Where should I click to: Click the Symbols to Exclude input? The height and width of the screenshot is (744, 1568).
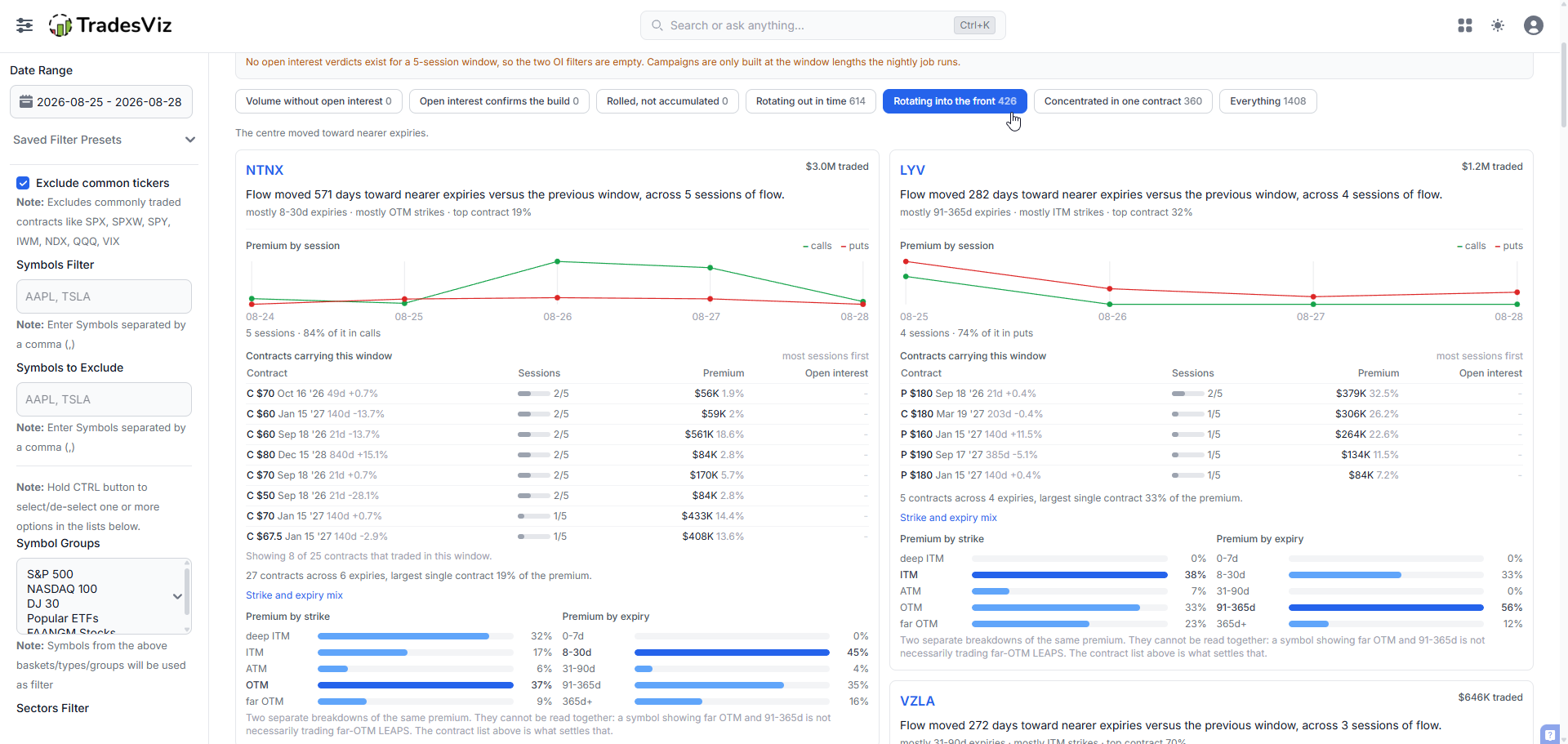pos(104,399)
